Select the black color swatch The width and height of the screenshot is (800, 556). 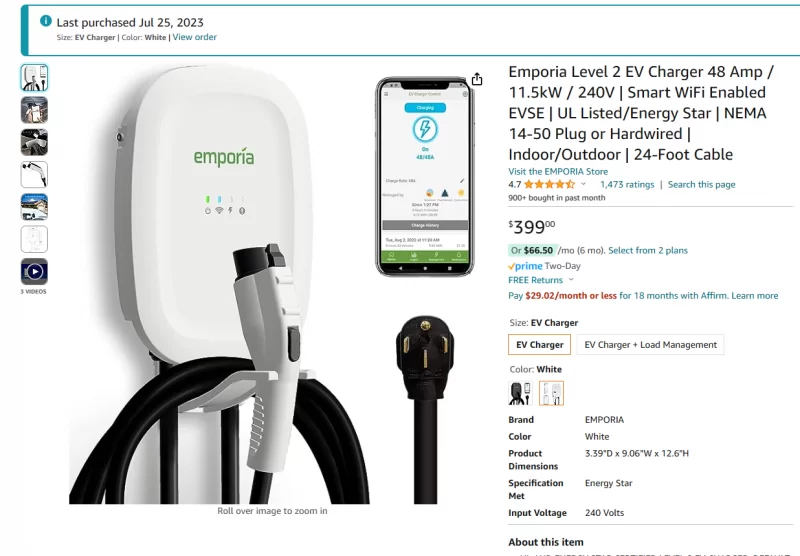click(x=520, y=393)
